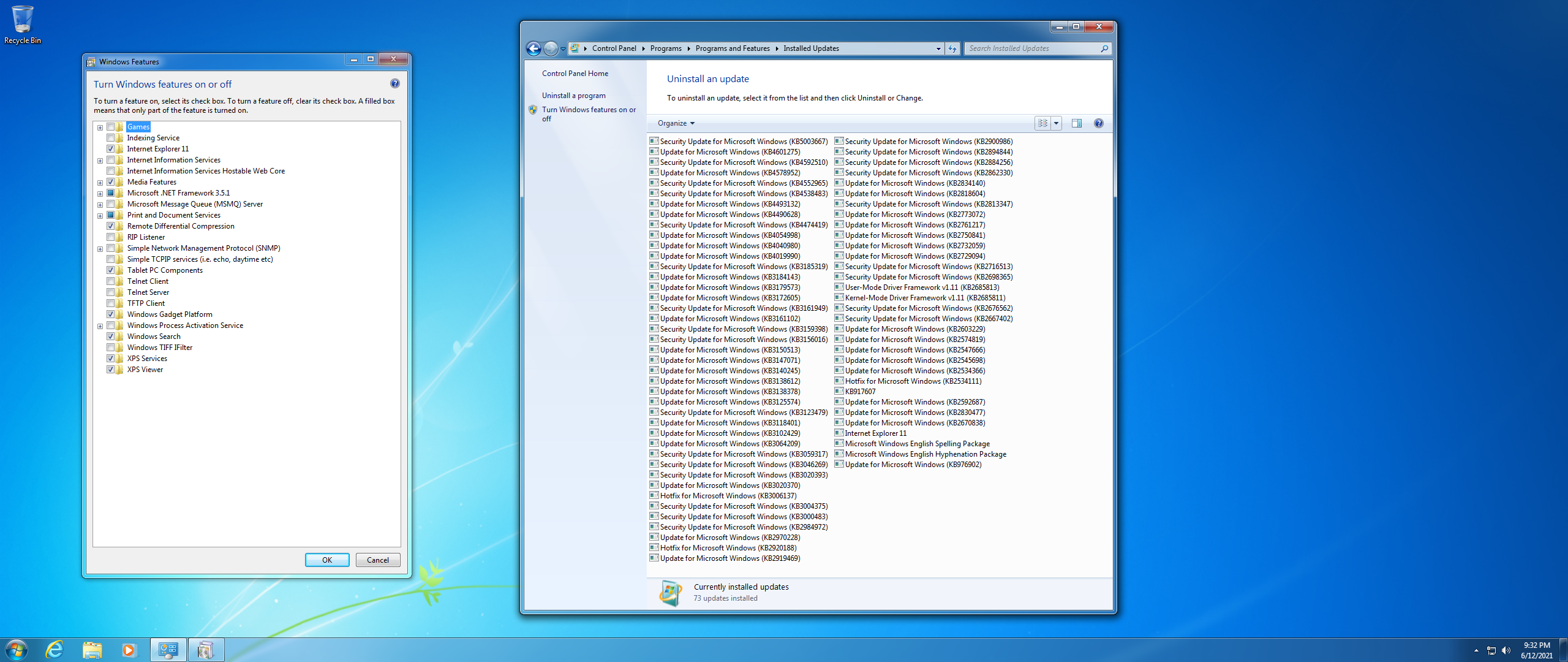
Task: Expand Windows Process Activation Service node
Action: [x=100, y=326]
